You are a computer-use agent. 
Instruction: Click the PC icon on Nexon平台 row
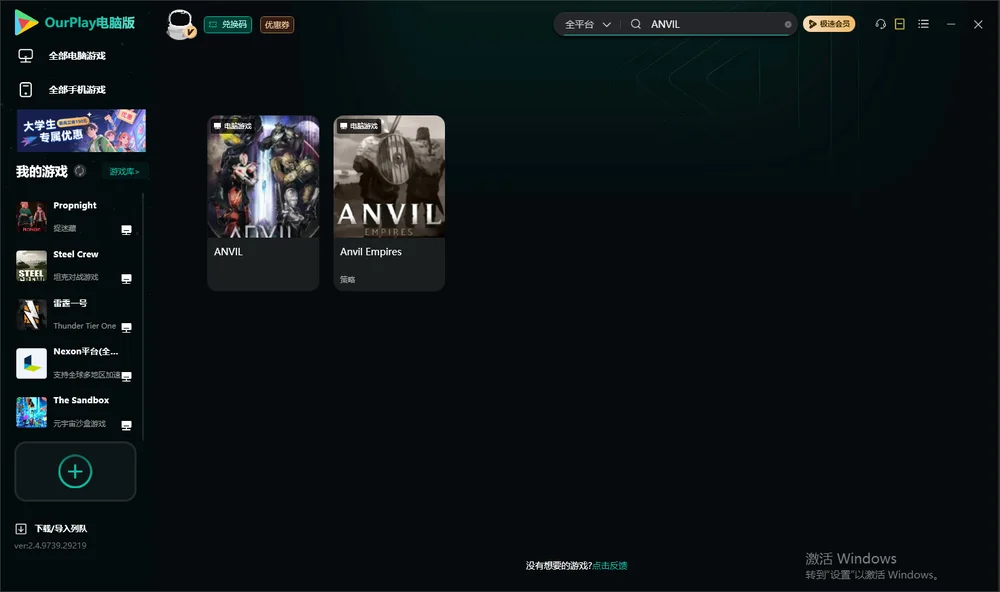[126, 376]
